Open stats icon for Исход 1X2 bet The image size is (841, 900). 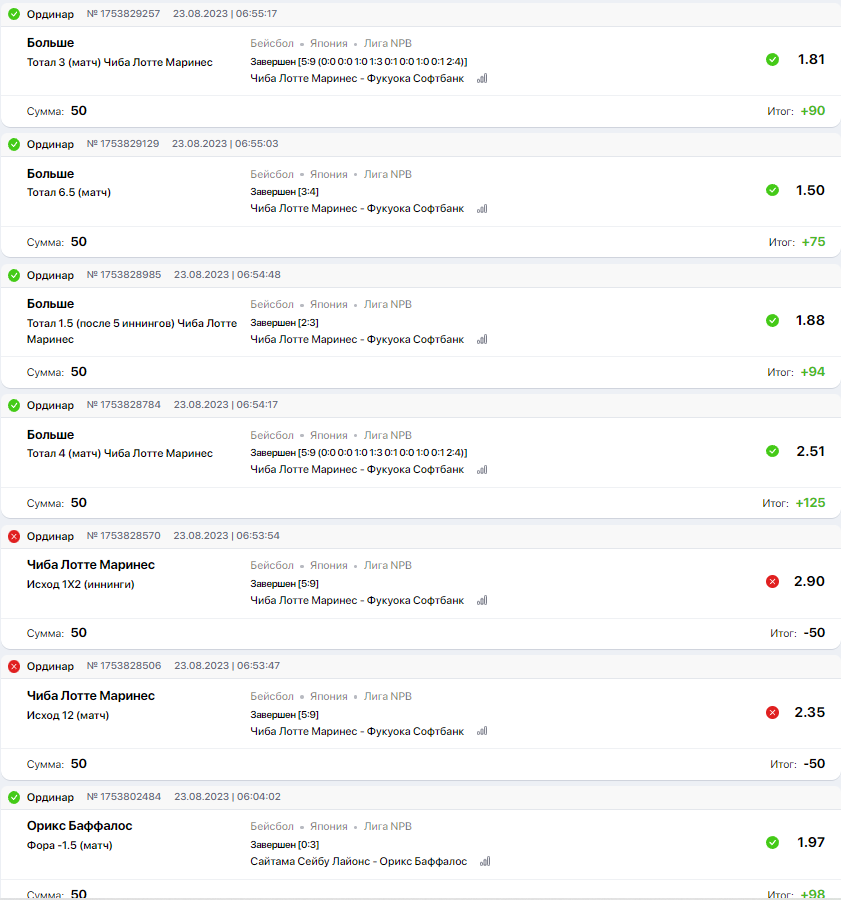[x=482, y=601]
